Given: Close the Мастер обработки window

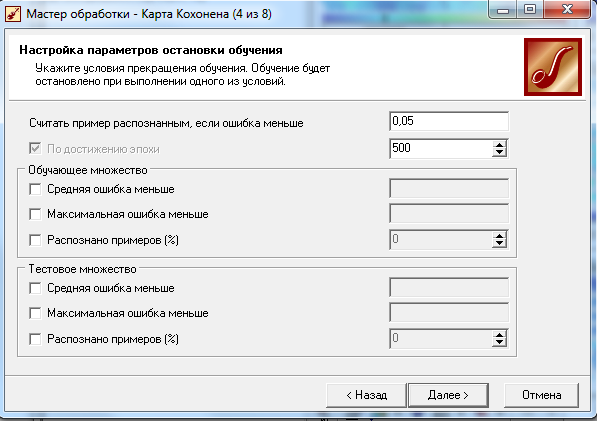Looking at the screenshot, I should 567,10.
